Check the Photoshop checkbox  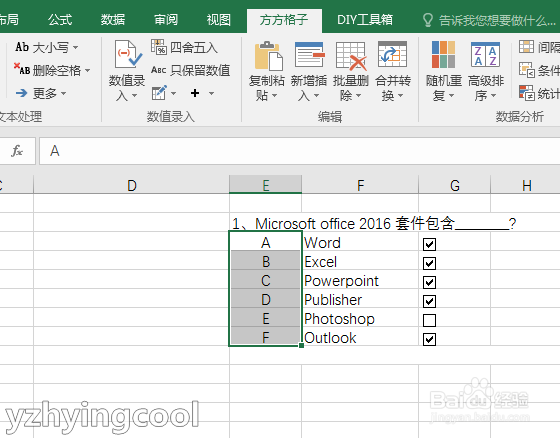(x=429, y=320)
